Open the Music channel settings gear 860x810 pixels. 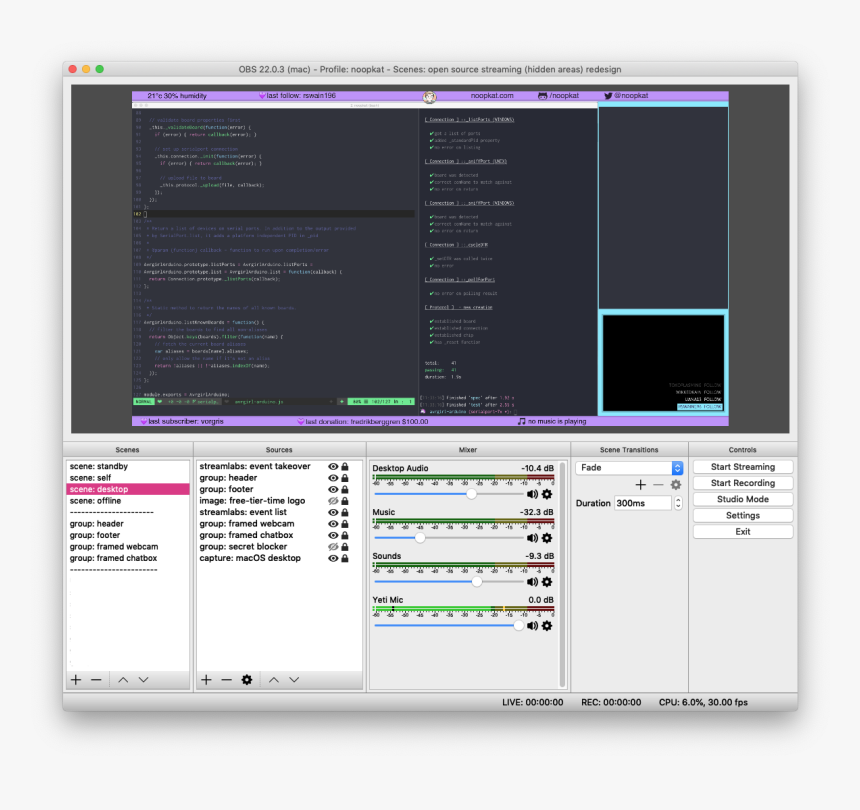tap(545, 538)
